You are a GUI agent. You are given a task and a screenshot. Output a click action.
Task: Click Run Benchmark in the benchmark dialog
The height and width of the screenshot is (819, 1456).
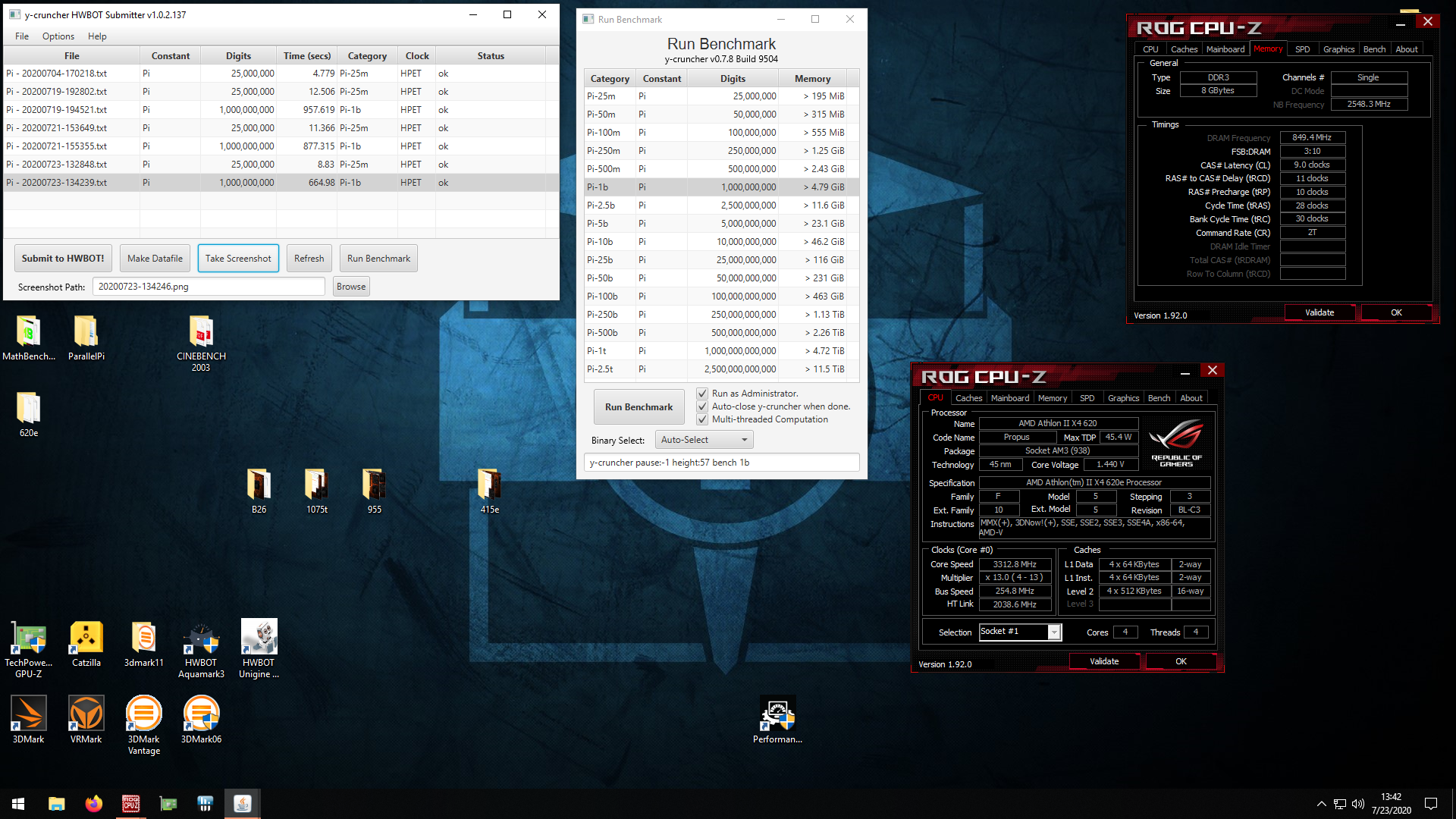coord(639,407)
